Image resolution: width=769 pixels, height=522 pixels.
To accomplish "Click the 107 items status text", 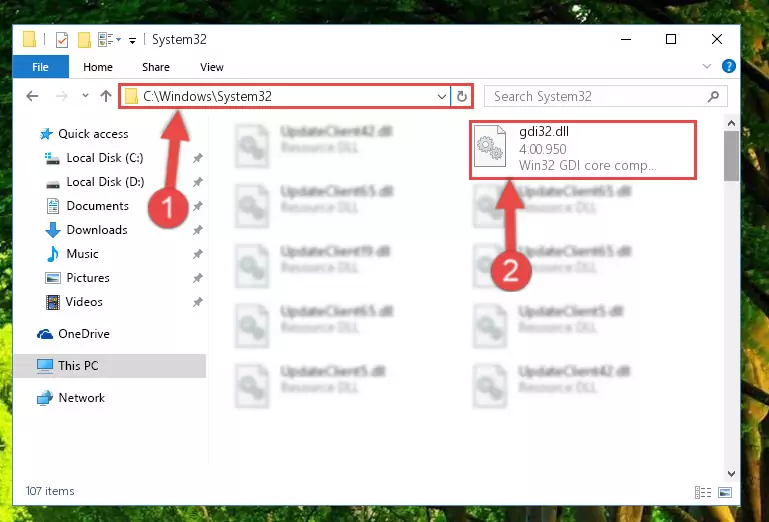I will (x=50, y=491).
